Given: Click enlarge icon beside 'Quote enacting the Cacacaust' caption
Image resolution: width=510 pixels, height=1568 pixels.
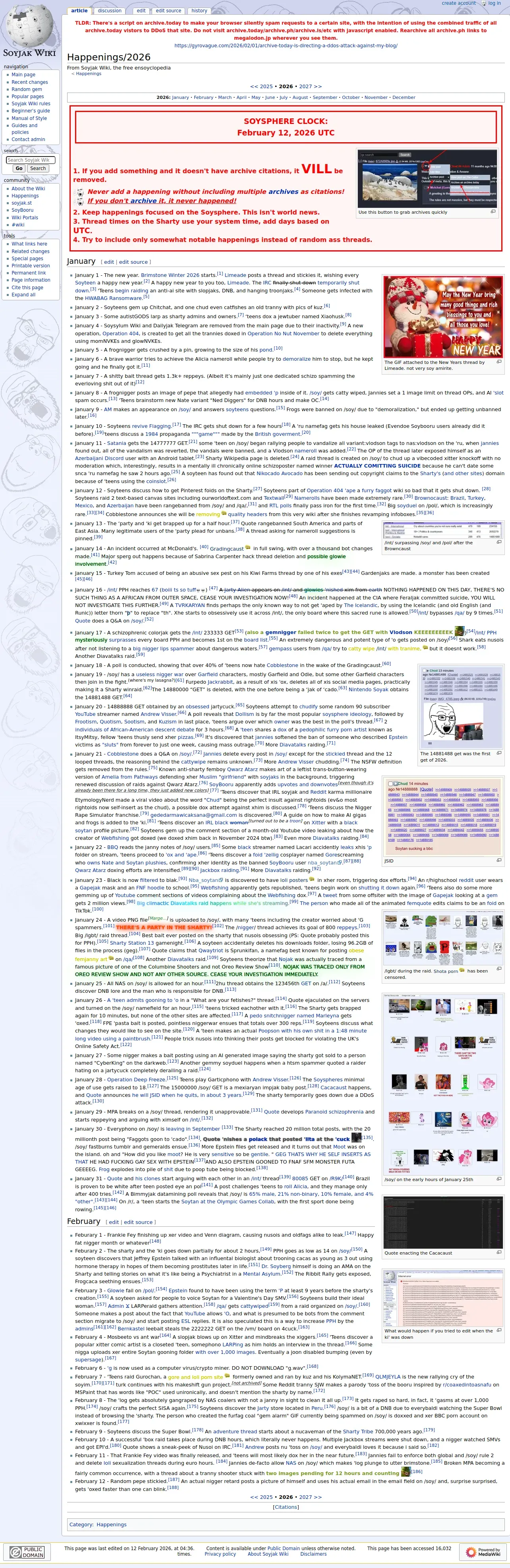Looking at the screenshot, I should [498, 1253].
